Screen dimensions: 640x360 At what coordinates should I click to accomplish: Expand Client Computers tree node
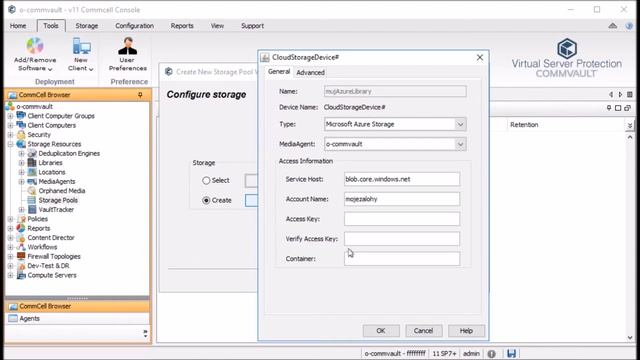pos(11,125)
